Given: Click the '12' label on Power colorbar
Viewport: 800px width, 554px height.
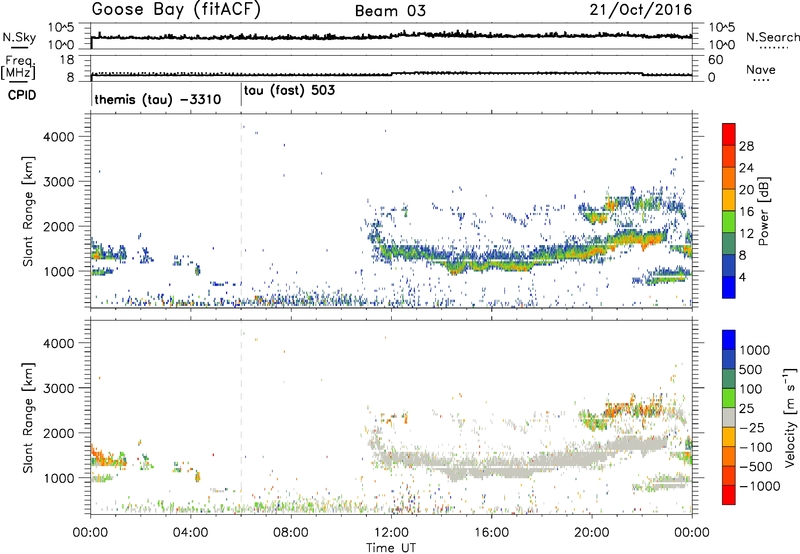Looking at the screenshot, I should (x=746, y=234).
